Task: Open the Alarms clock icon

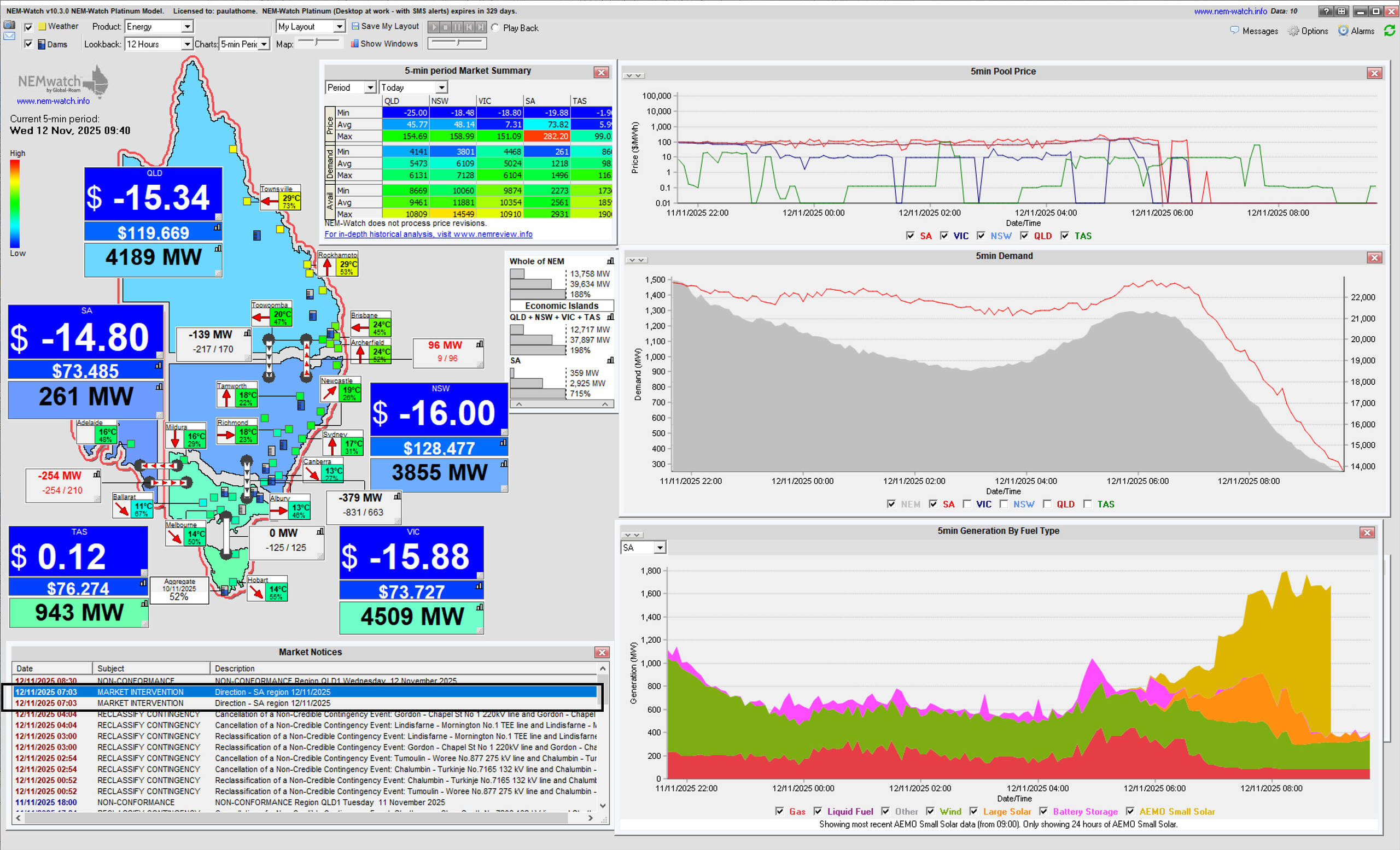Action: 1343,31
